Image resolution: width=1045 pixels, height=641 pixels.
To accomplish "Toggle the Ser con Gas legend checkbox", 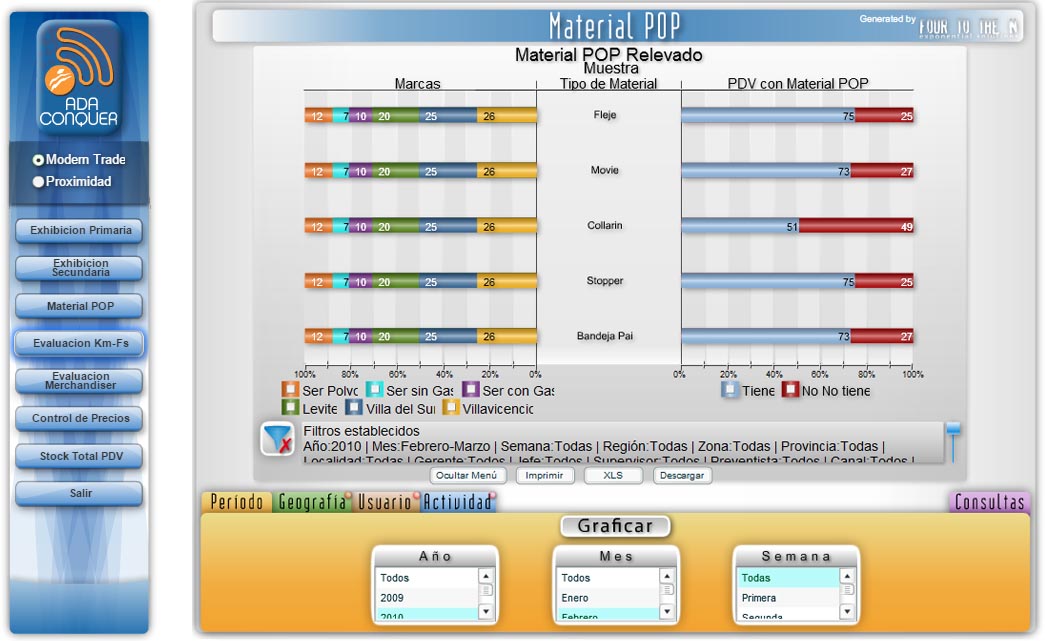I will tap(471, 389).
